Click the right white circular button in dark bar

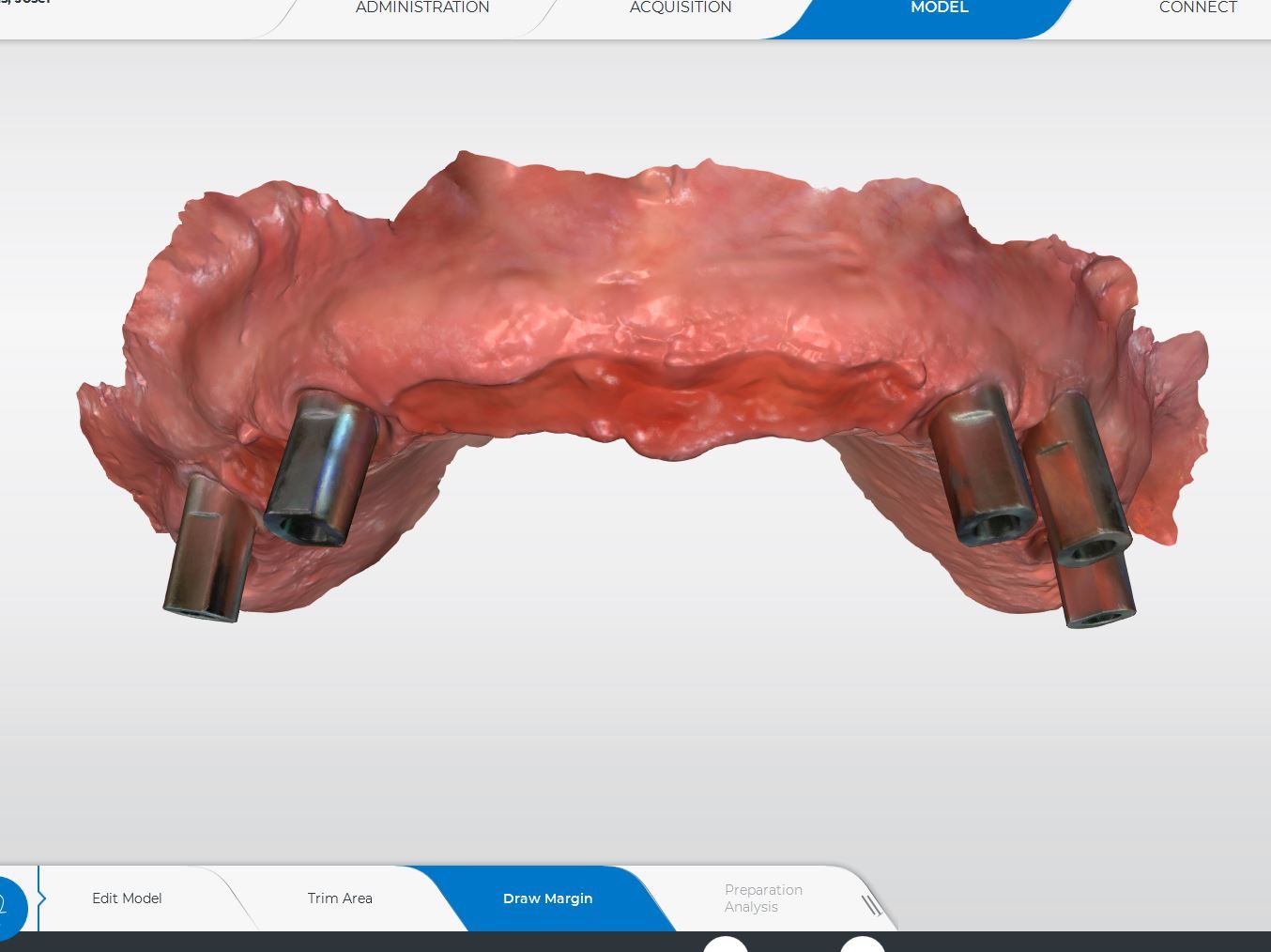(862, 944)
